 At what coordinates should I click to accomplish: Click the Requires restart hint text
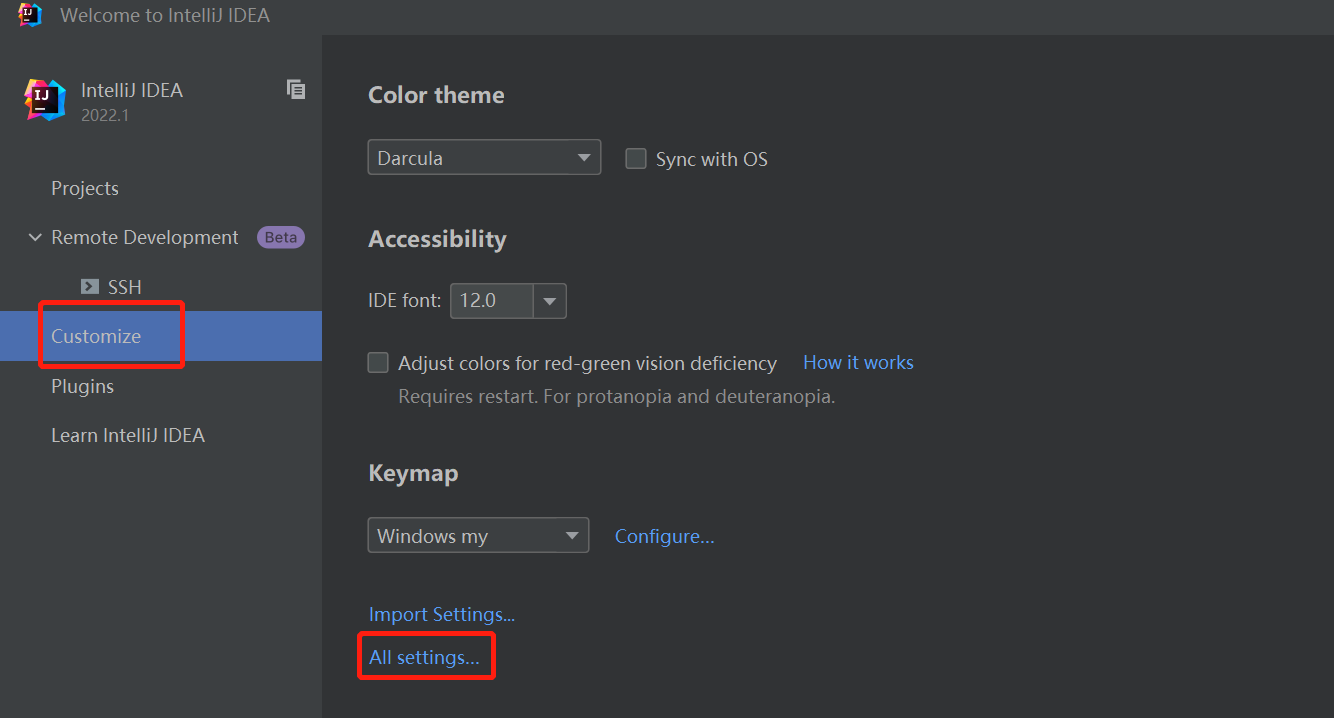616,397
